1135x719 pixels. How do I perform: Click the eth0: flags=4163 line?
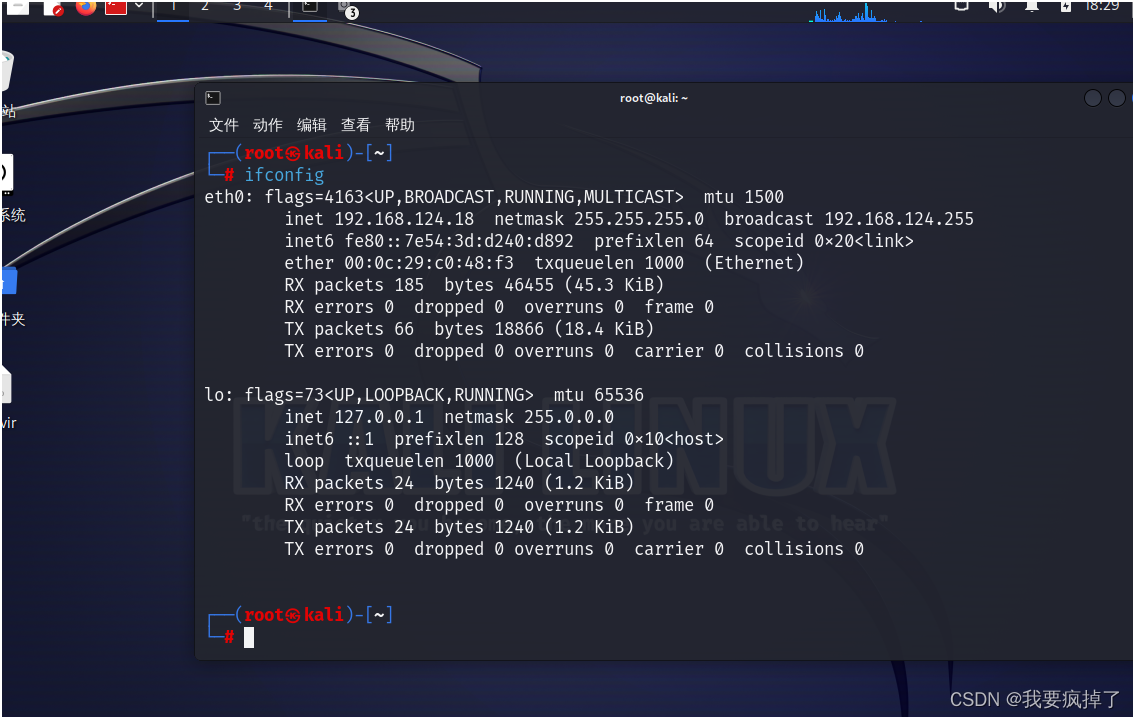pos(494,197)
